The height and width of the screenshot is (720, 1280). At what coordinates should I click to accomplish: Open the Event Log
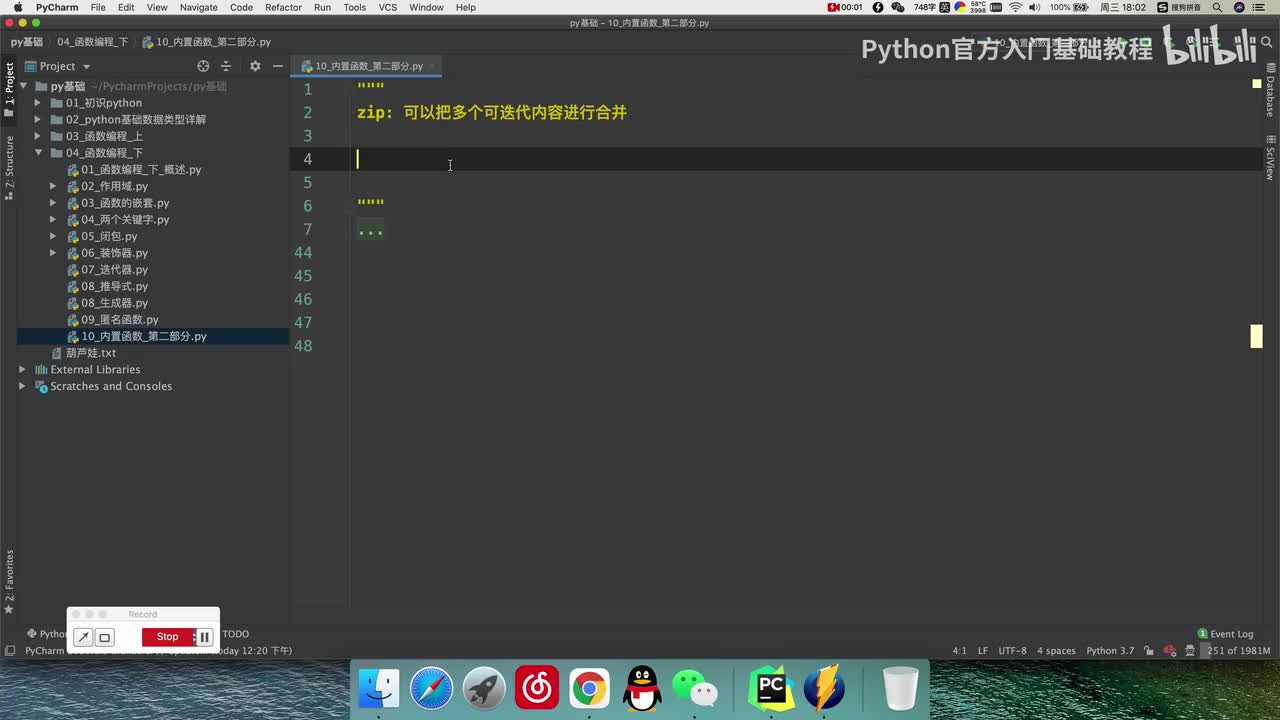click(1225, 634)
